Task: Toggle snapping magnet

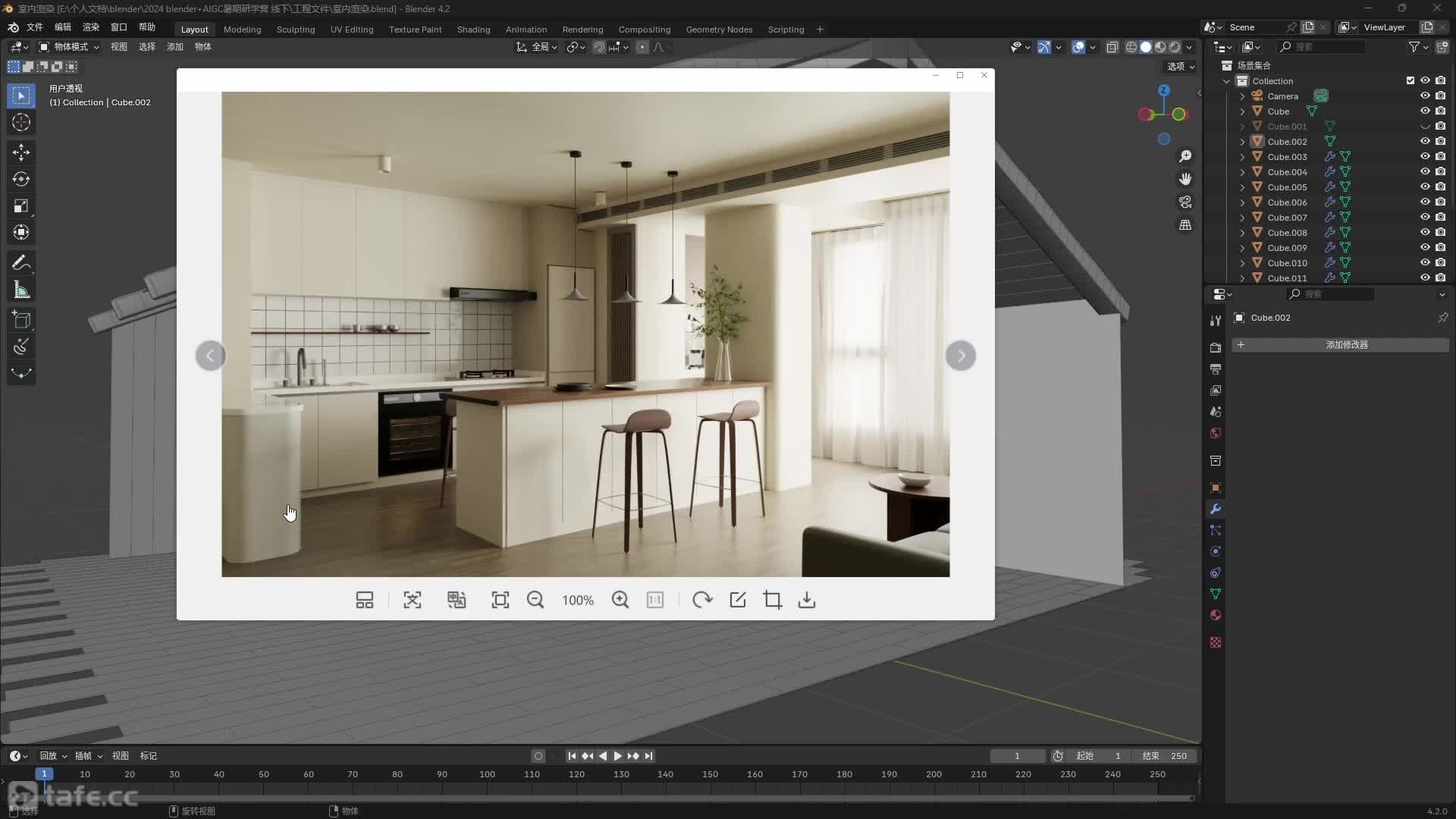Action: 599,47
